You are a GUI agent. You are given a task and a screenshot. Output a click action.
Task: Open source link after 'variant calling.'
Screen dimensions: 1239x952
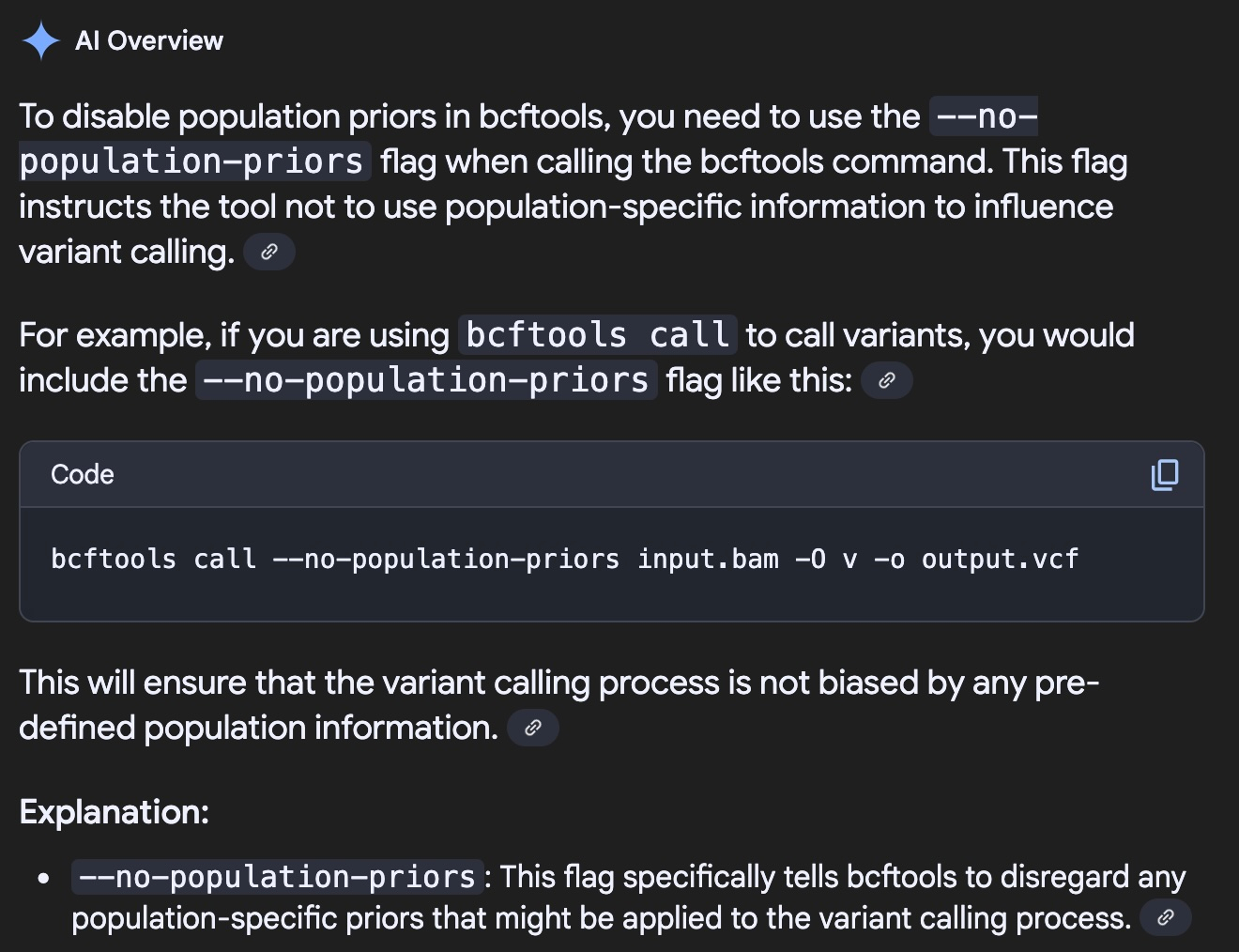pos(269,252)
